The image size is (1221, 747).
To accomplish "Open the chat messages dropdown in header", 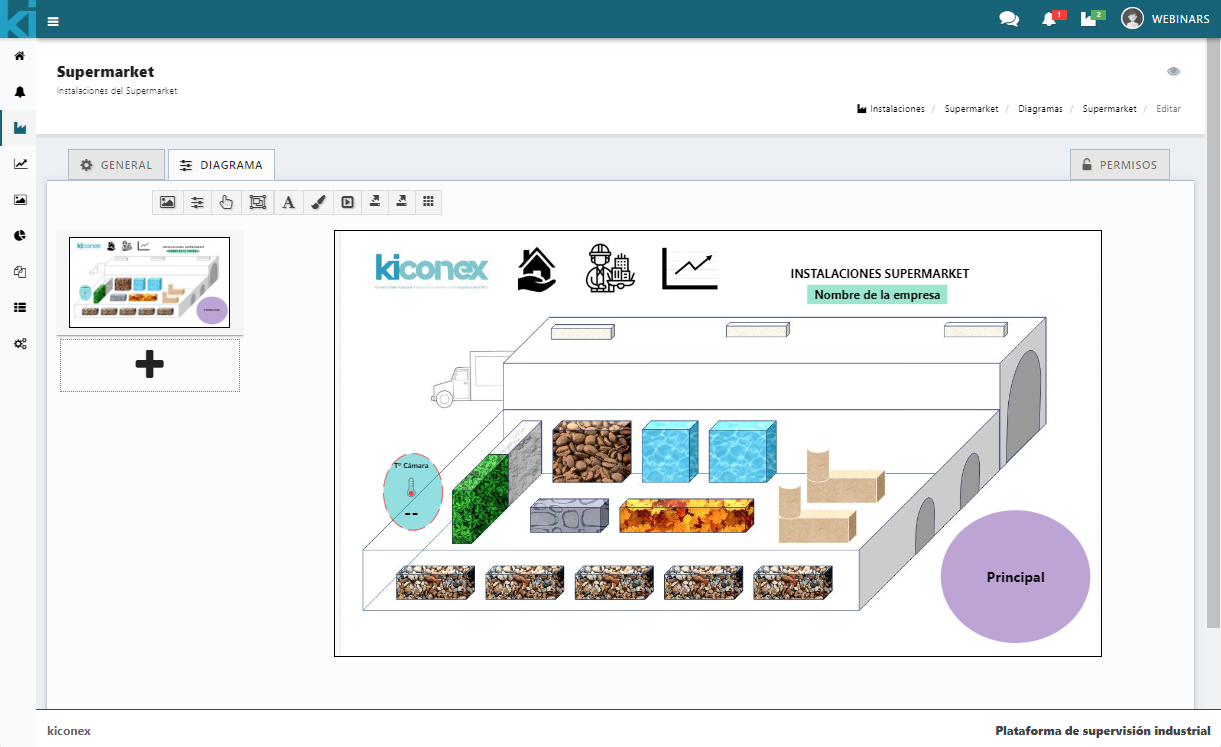I will [1009, 19].
